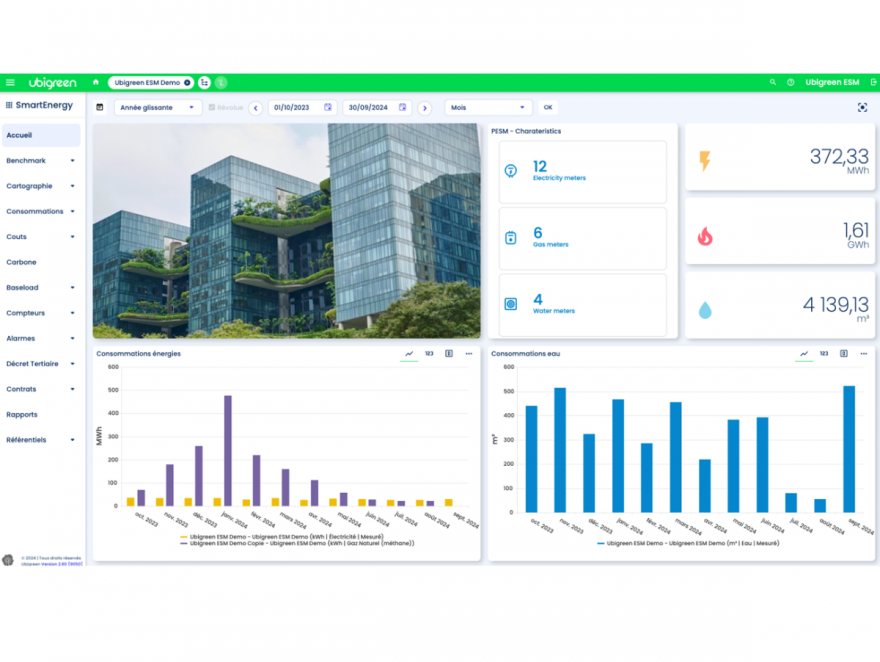Image resolution: width=880 pixels, height=662 pixels.
Task: Go to the previous period arrow
Action: 256,108
